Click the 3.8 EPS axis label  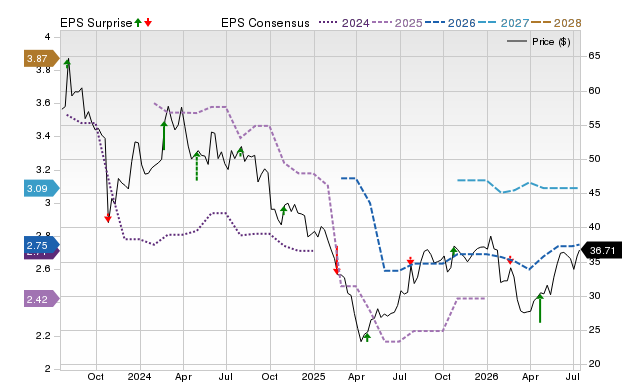point(43,70)
